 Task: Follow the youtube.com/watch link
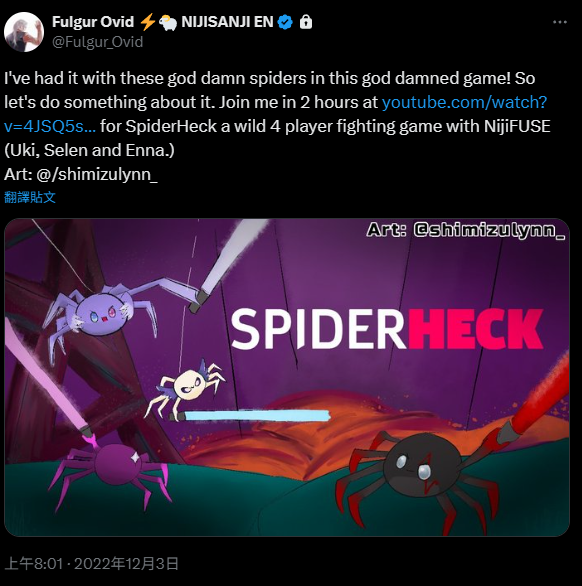point(464,102)
